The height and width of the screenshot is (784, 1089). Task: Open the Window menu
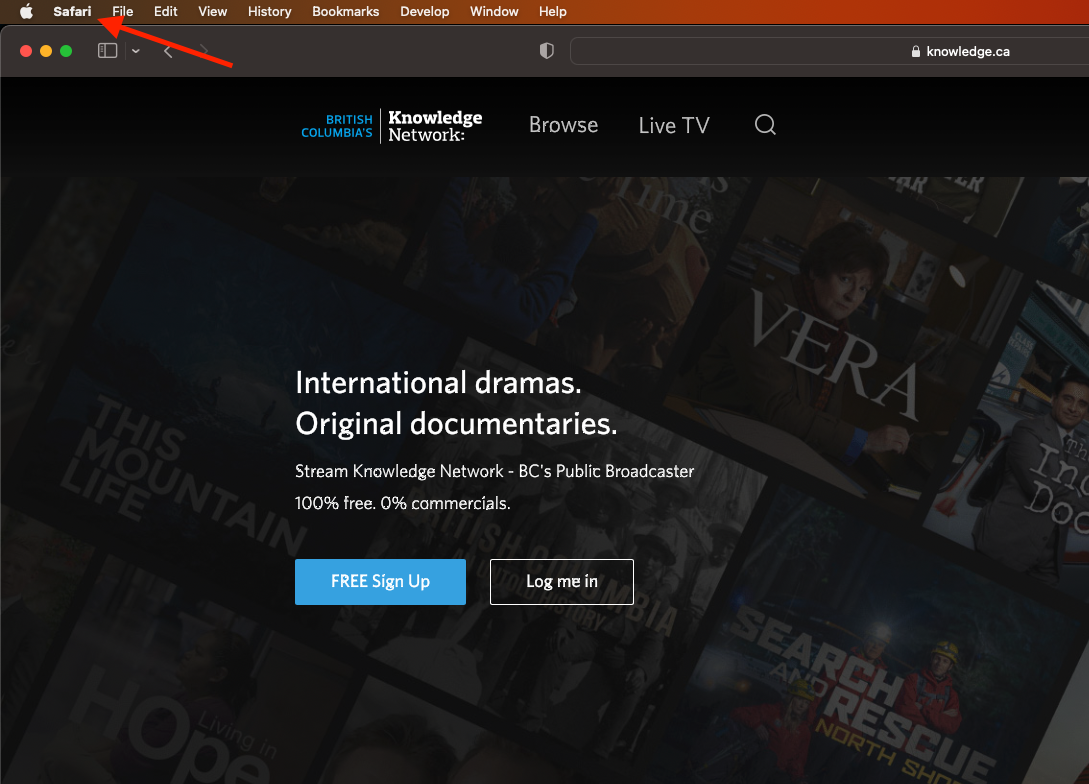494,11
